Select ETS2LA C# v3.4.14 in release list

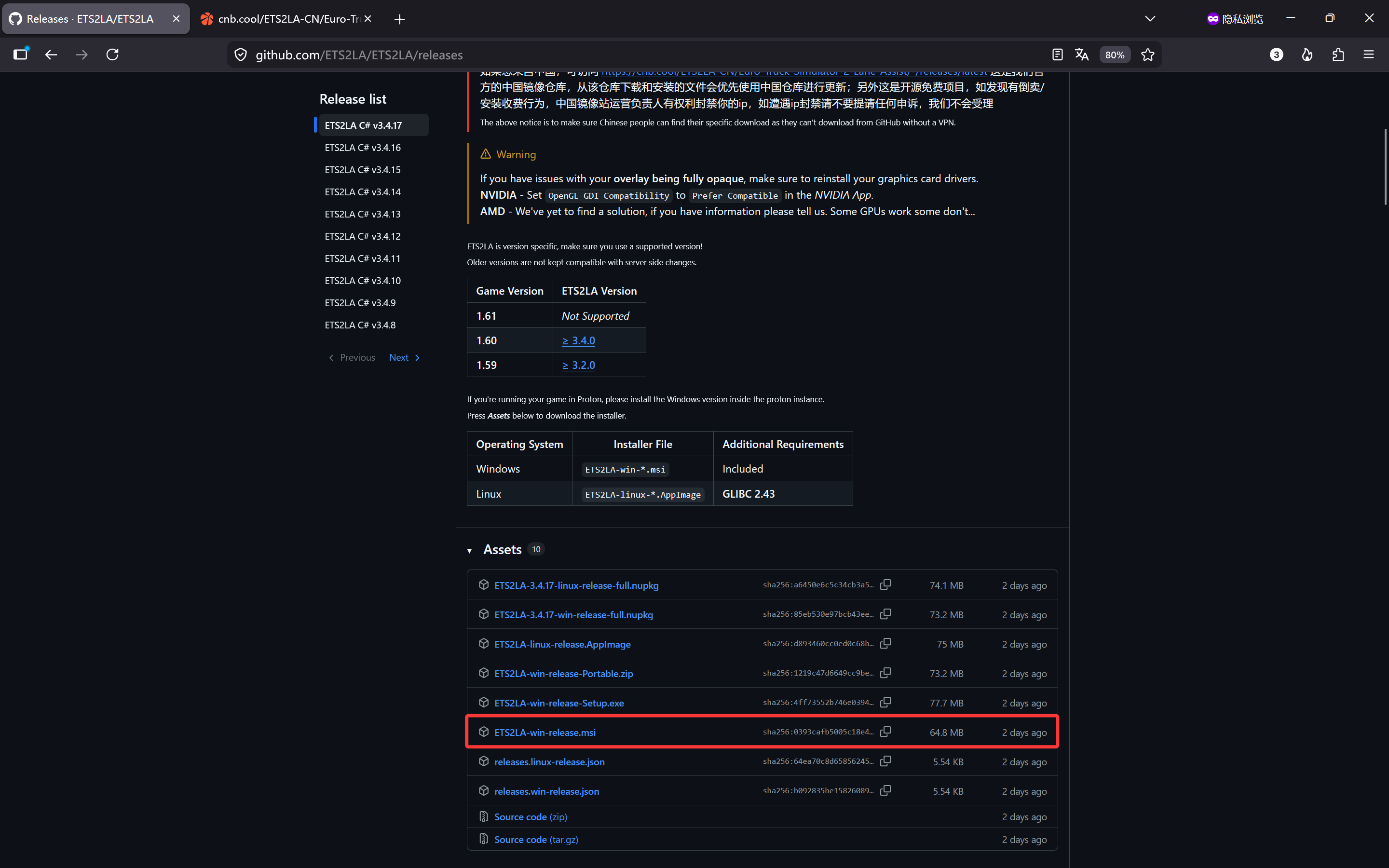point(363,192)
